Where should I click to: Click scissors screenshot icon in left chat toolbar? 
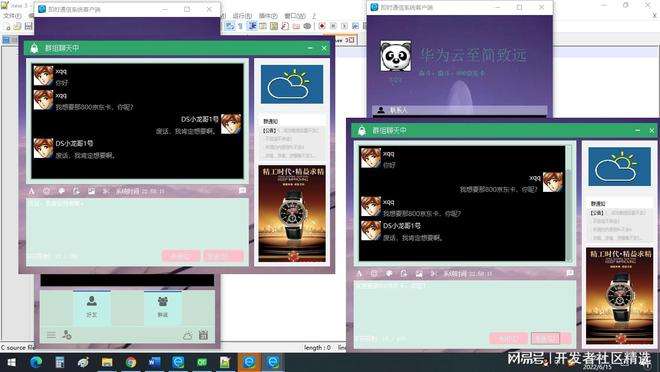pos(106,191)
